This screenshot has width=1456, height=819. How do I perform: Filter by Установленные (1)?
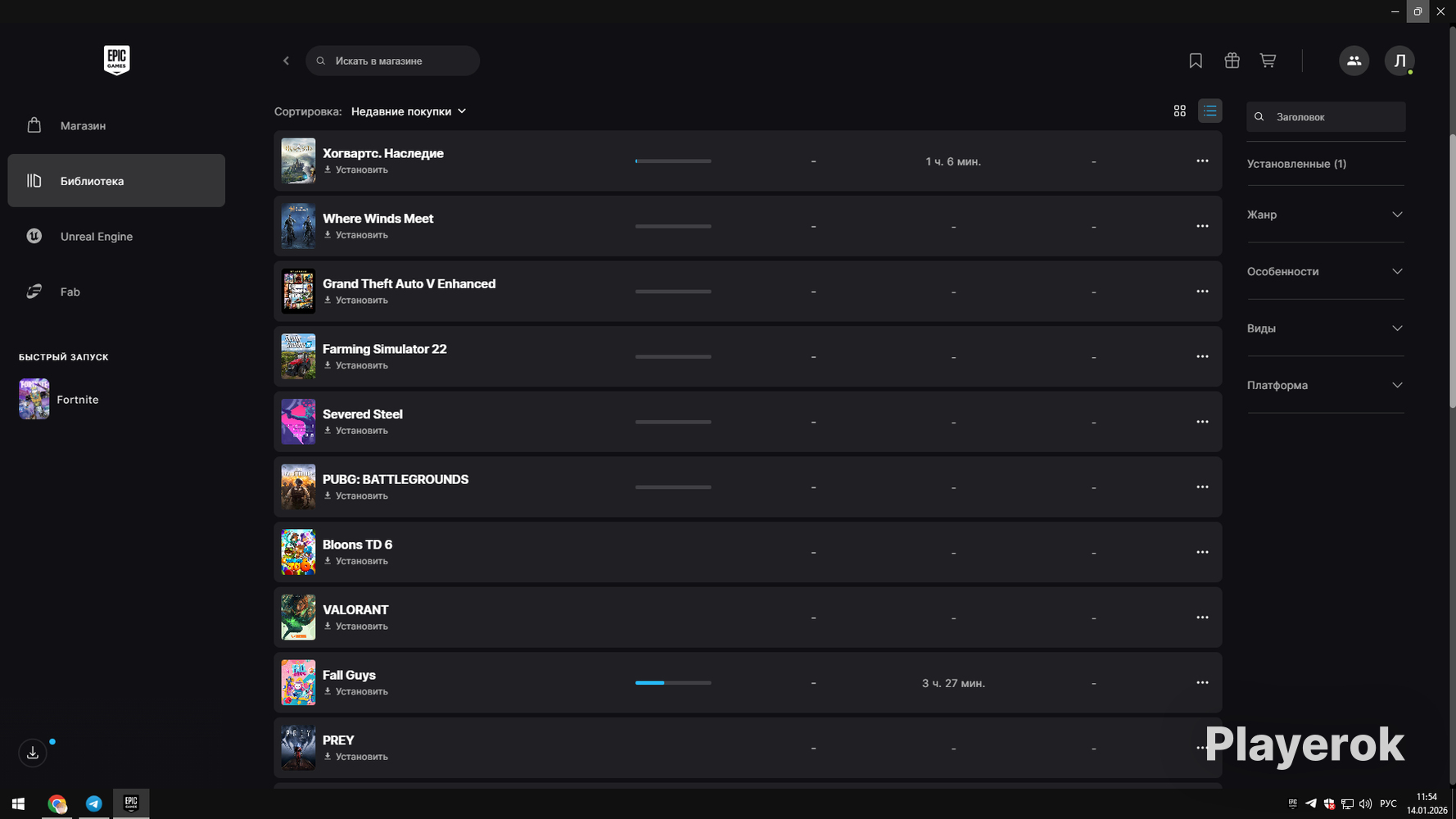pos(1296,164)
